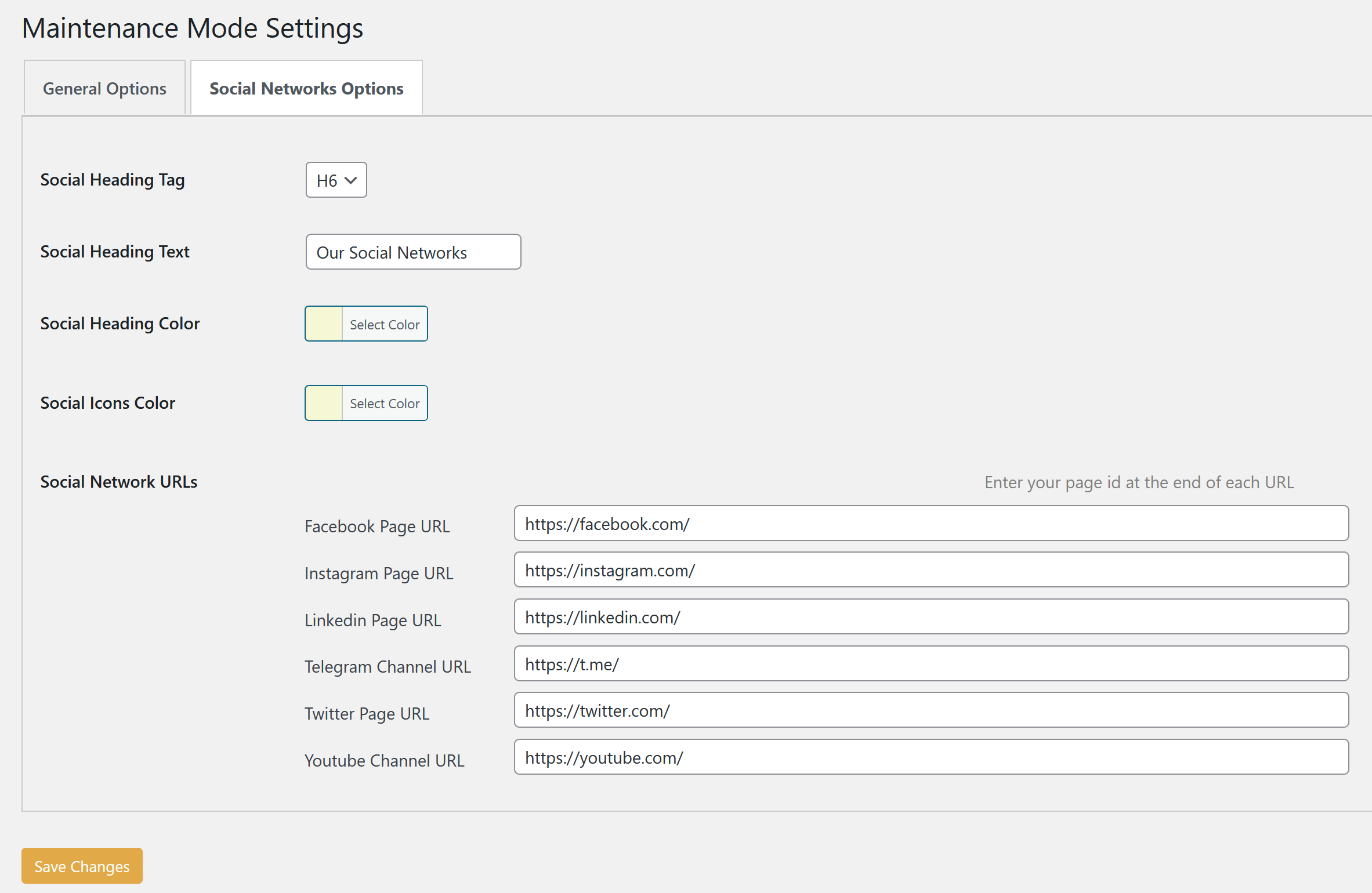Switch to the General Options tab
Image resolution: width=1372 pixels, height=893 pixels.
[x=104, y=89]
